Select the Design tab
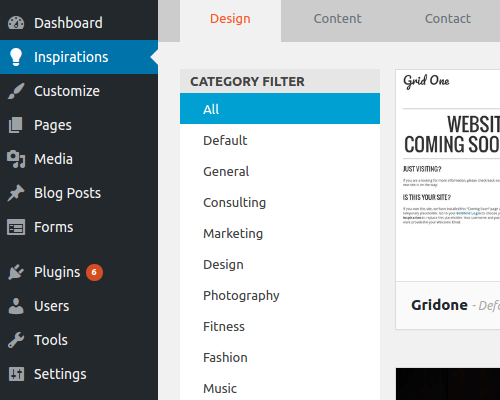Screen dimensions: 500x400 [230, 19]
